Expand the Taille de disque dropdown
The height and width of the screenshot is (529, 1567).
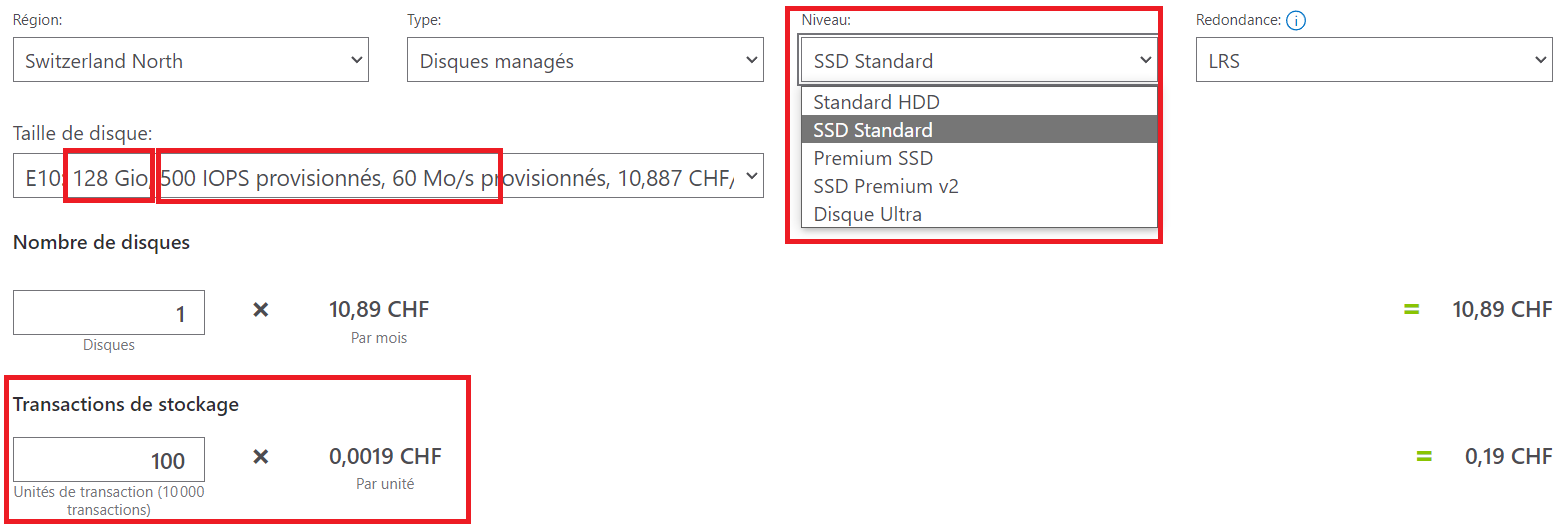click(388, 176)
